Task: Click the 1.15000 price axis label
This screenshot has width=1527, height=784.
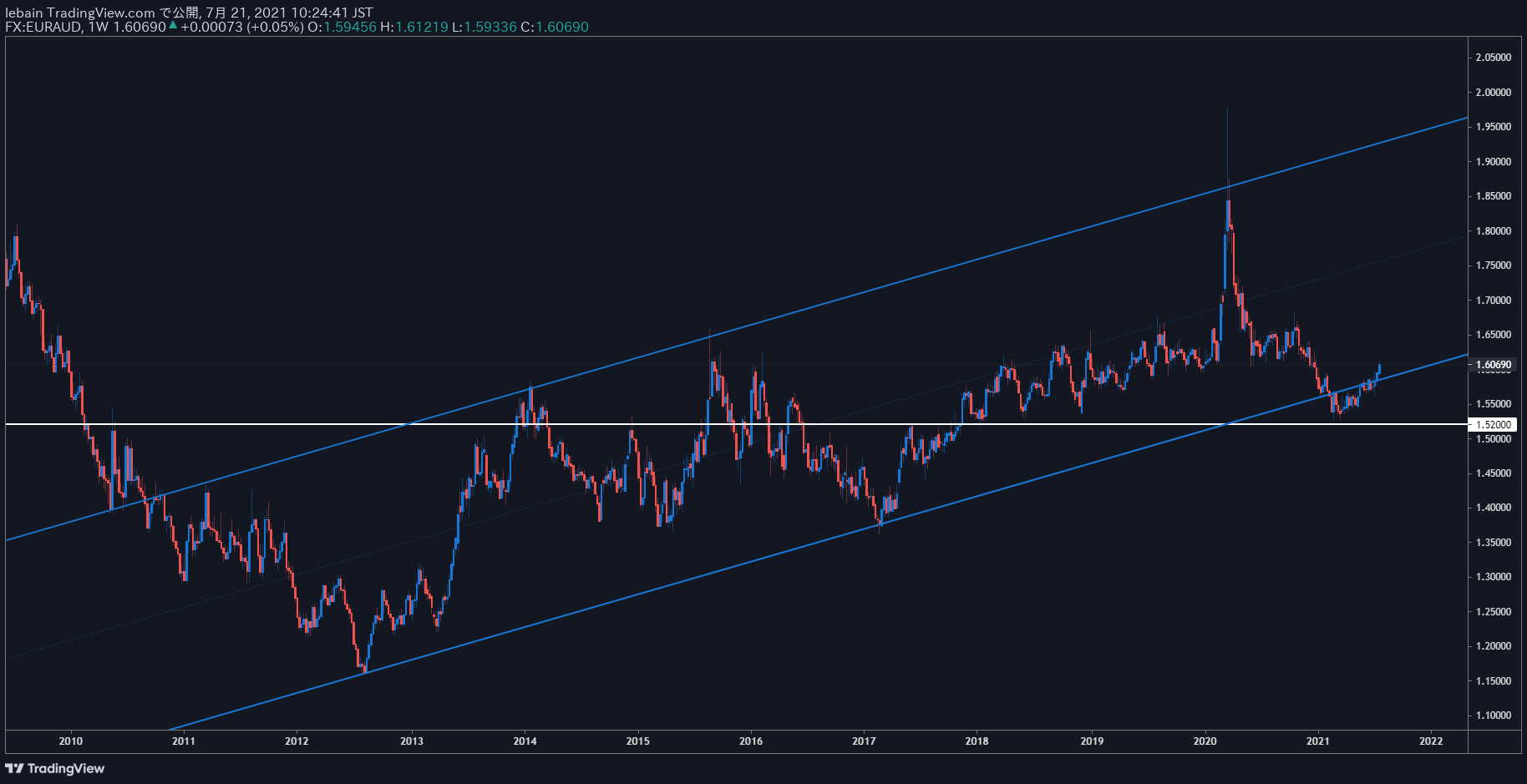Action: pyautogui.click(x=1493, y=681)
